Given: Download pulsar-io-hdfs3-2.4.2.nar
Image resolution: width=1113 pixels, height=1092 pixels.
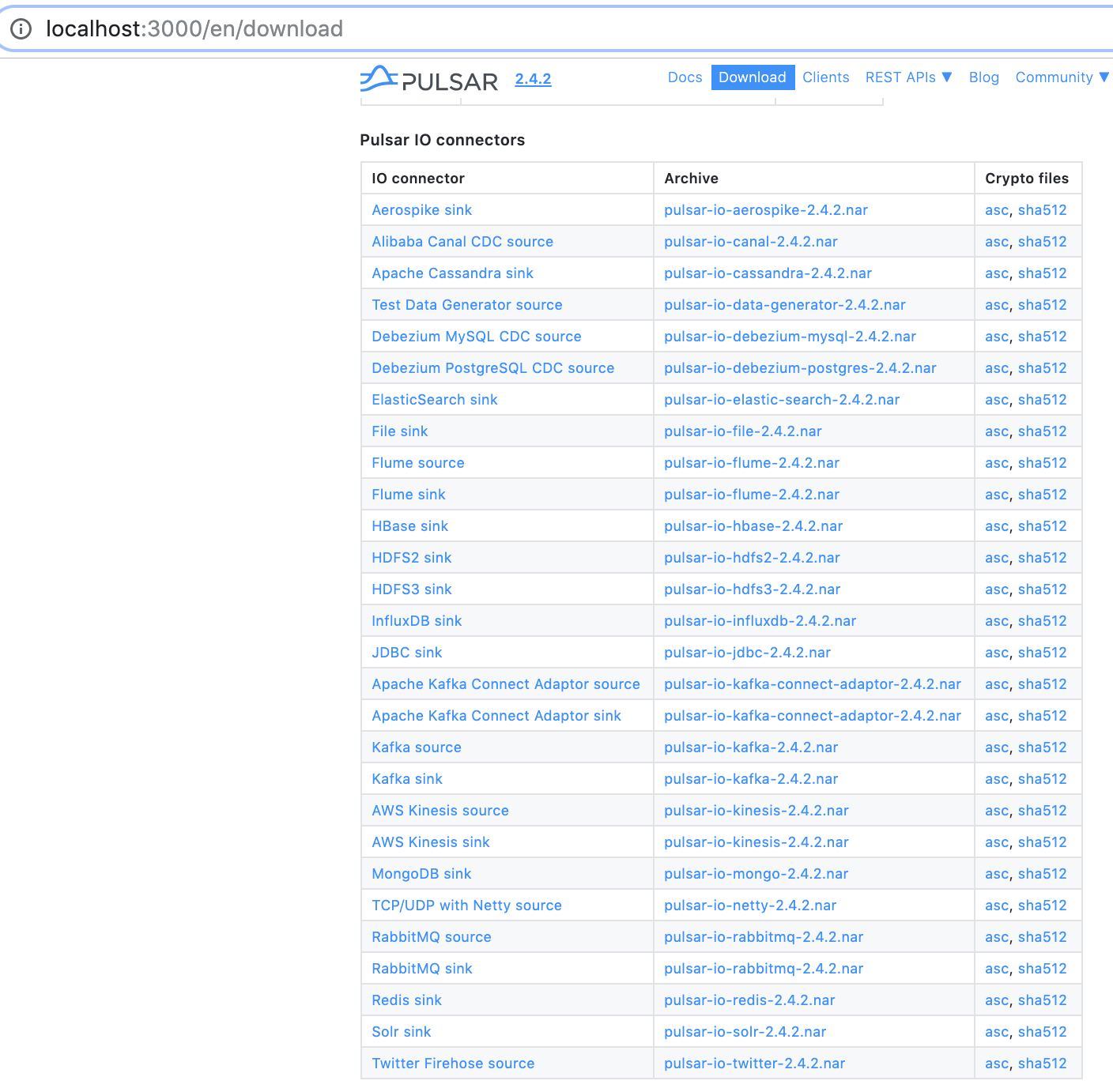Looking at the screenshot, I should tap(752, 589).
